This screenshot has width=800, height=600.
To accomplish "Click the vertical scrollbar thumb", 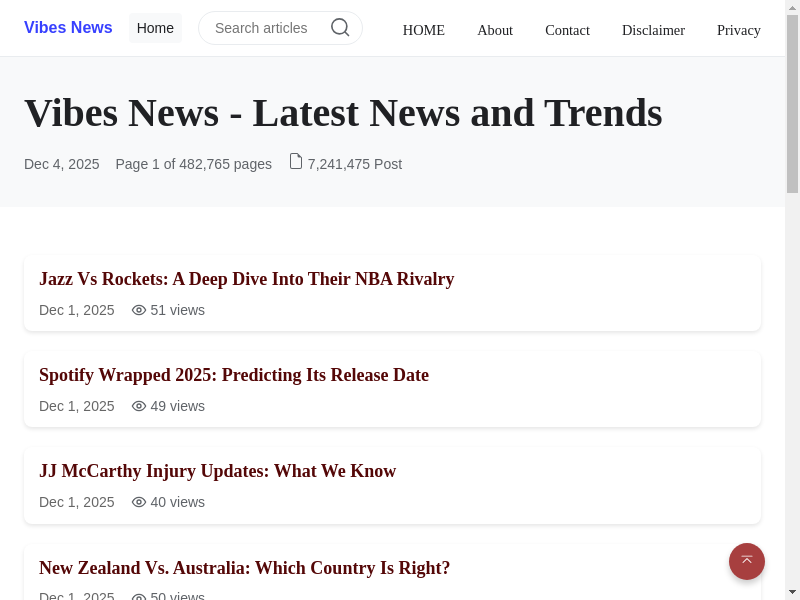I will 792,100.
